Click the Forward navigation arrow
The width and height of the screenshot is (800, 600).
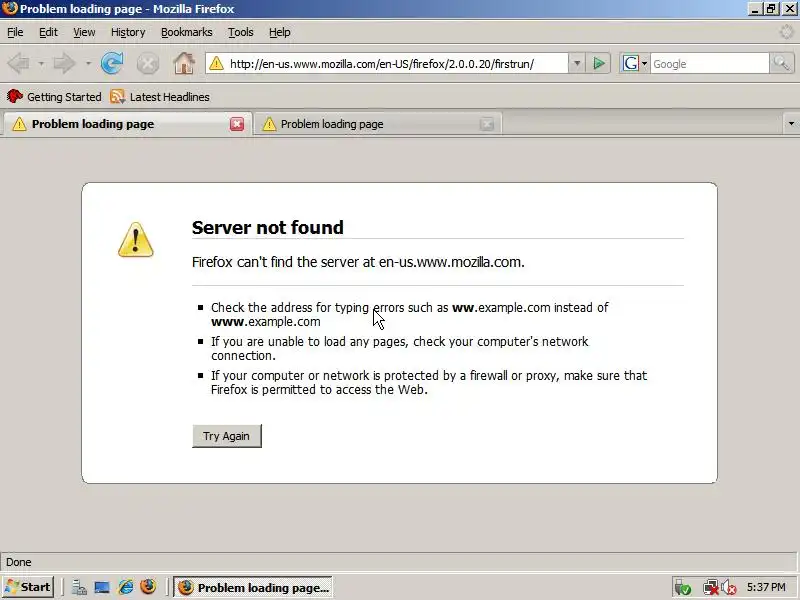[64, 64]
